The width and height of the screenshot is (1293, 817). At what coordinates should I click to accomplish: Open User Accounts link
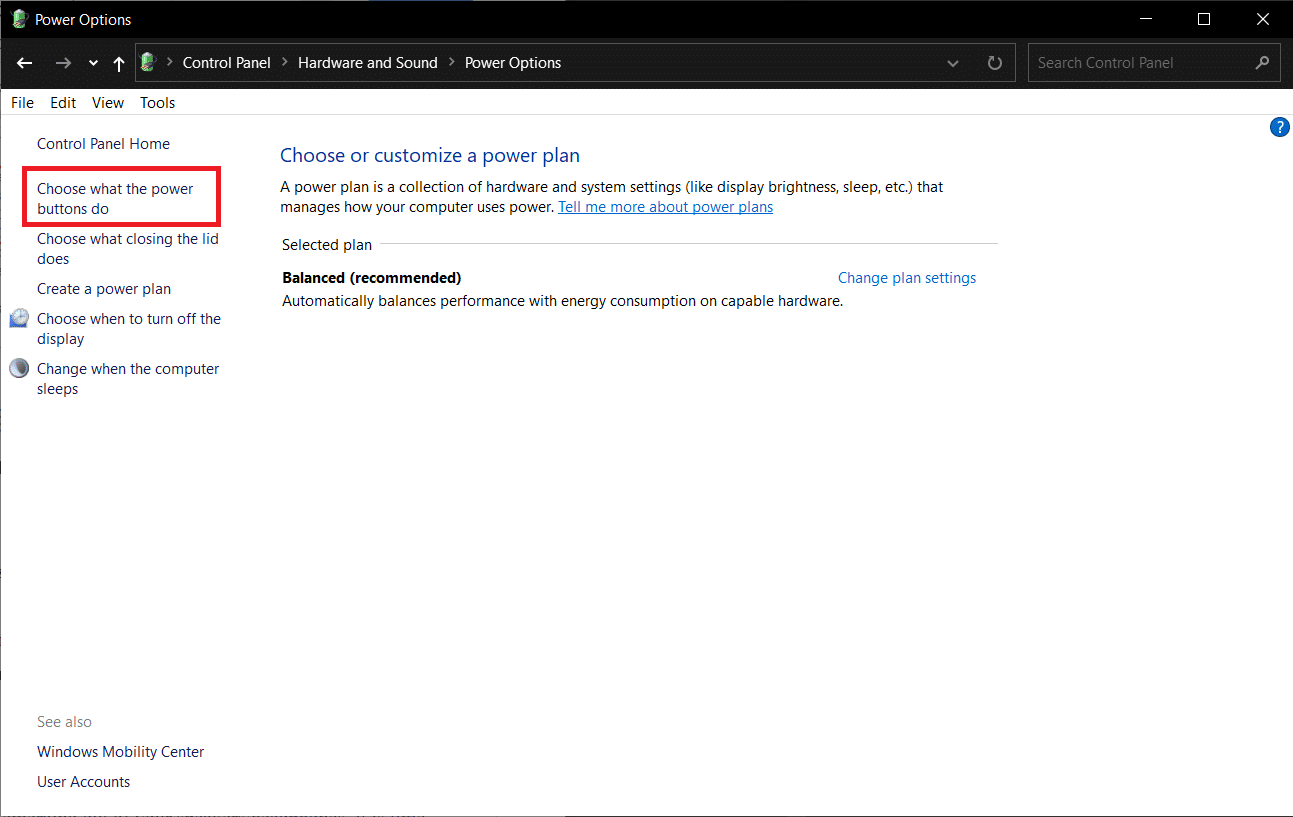tap(84, 782)
